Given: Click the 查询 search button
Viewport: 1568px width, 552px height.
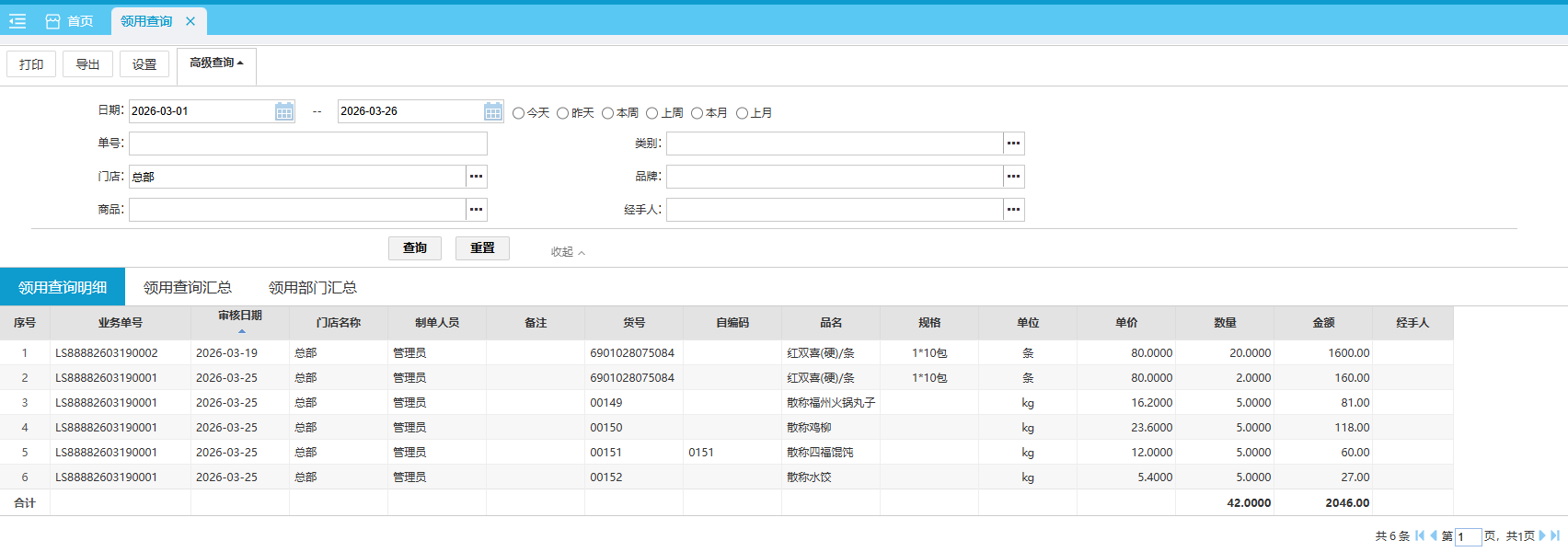Looking at the screenshot, I should point(415,248).
